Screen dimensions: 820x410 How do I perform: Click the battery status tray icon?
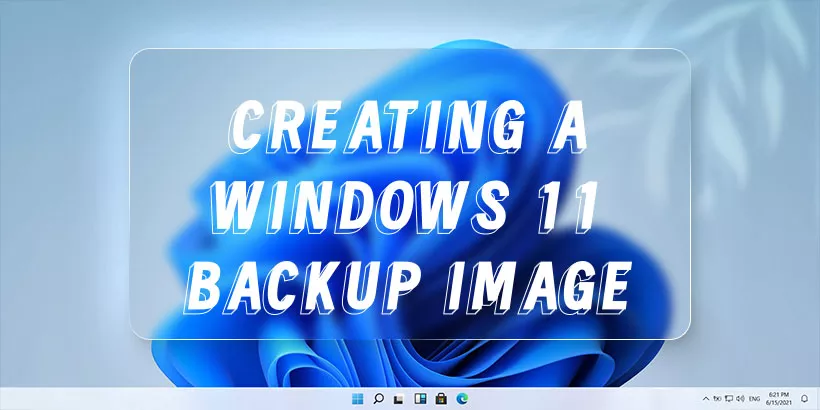click(717, 398)
